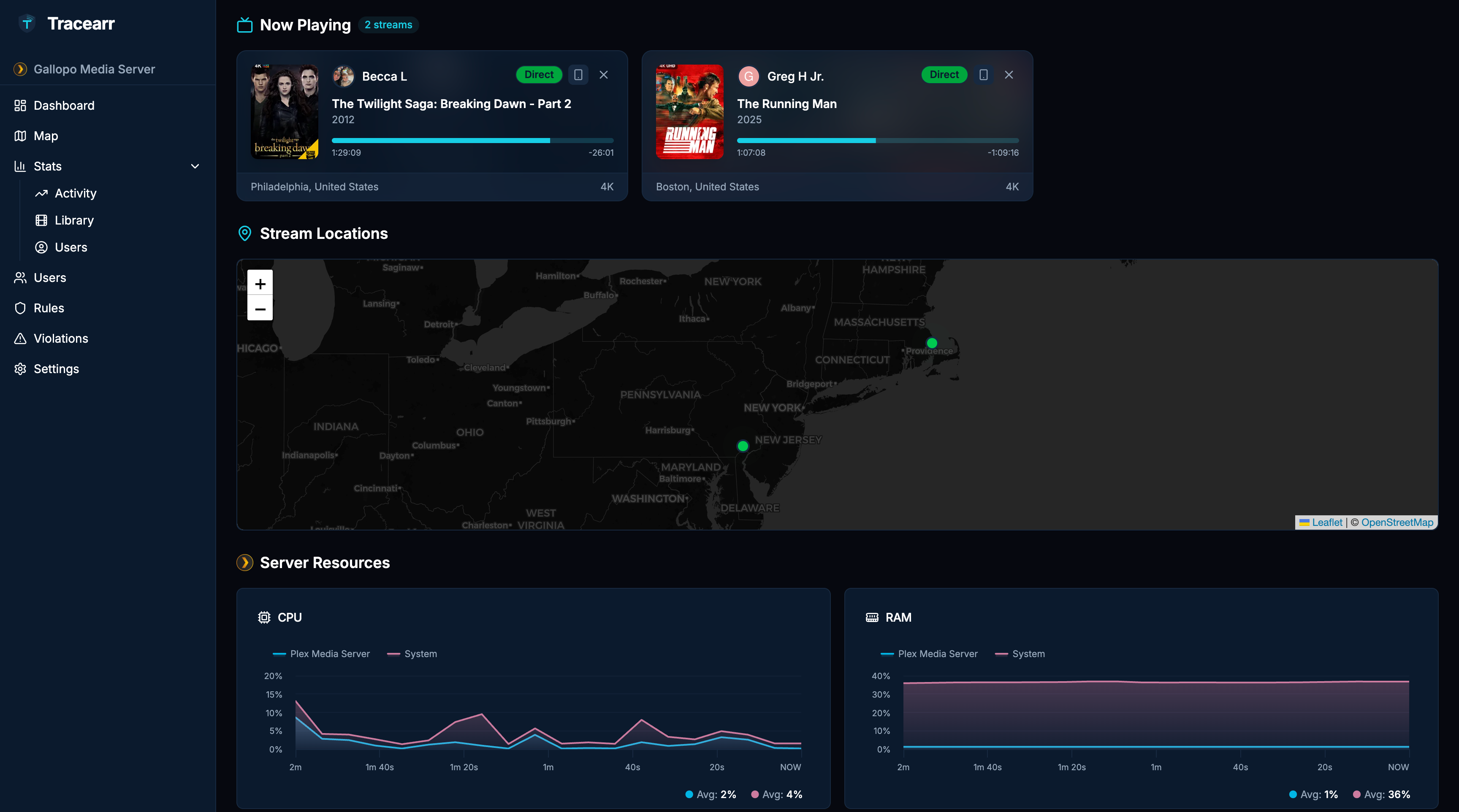Open the OpenStreetMap attribution link
The image size is (1459, 812).
point(1397,522)
